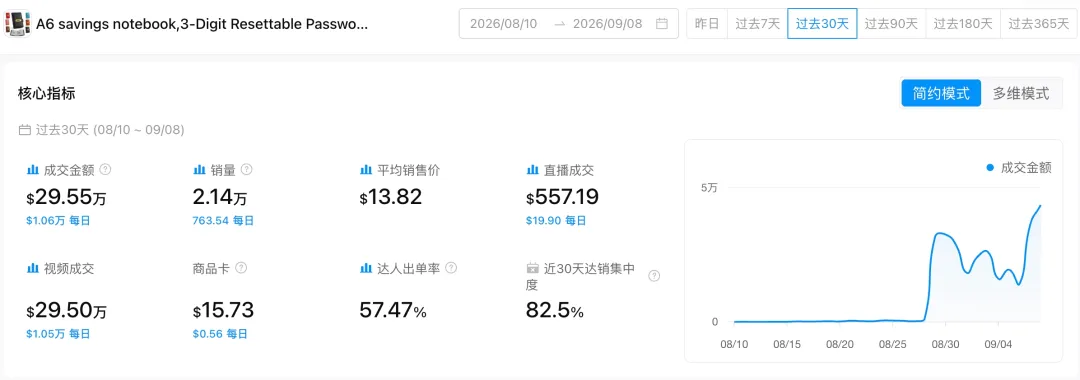Select the 过去90天 time range tab
The image size is (1080, 380).
coord(891,24)
